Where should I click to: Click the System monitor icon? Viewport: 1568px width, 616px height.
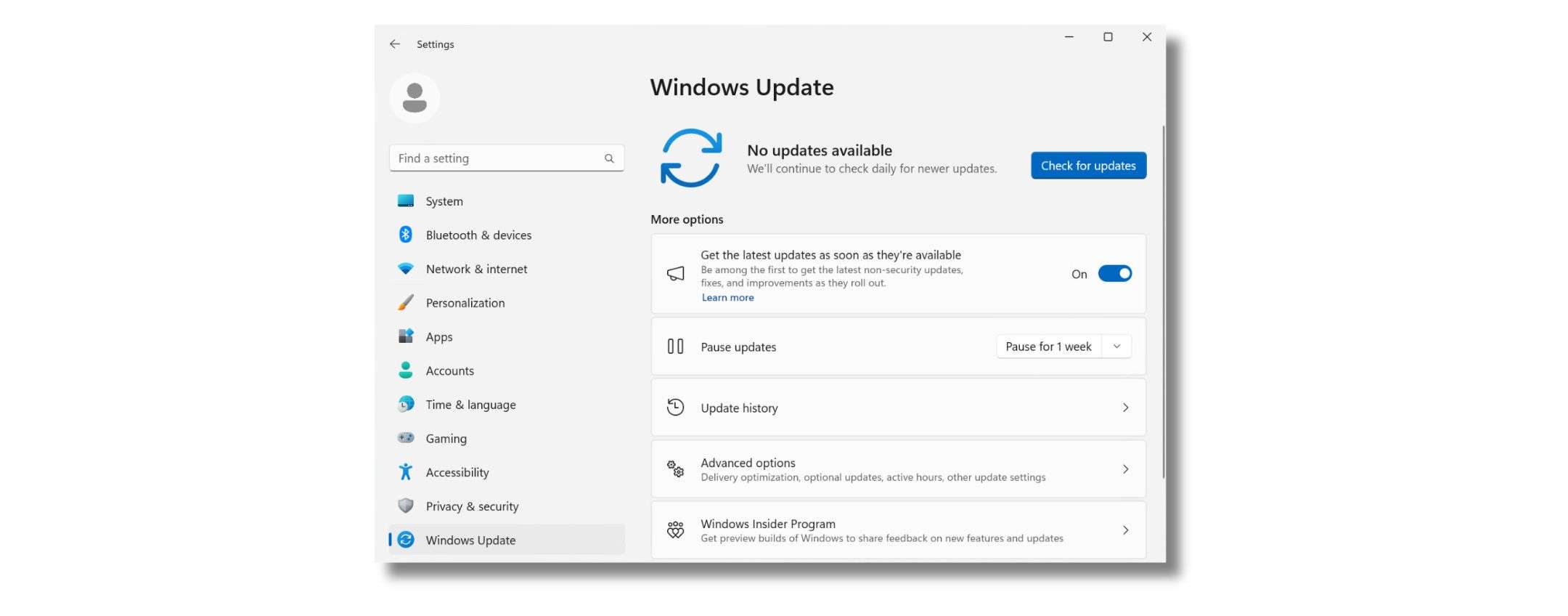pos(406,200)
